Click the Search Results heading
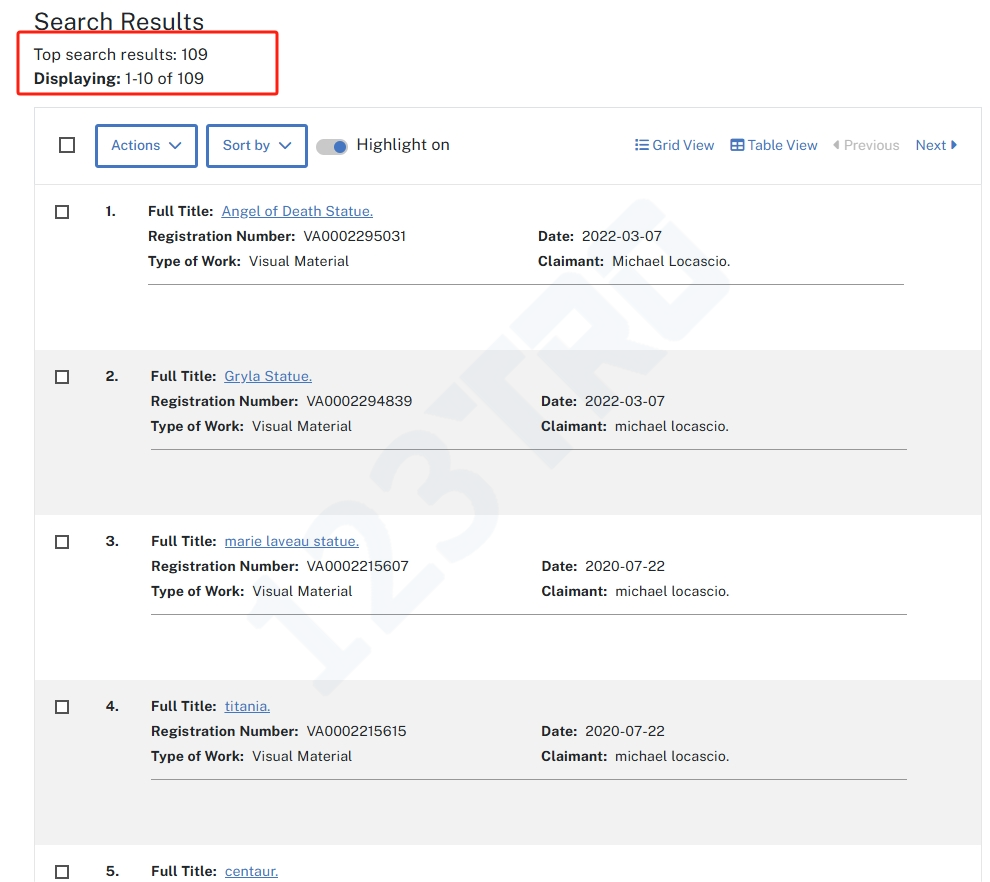990x882 pixels. coord(119,22)
